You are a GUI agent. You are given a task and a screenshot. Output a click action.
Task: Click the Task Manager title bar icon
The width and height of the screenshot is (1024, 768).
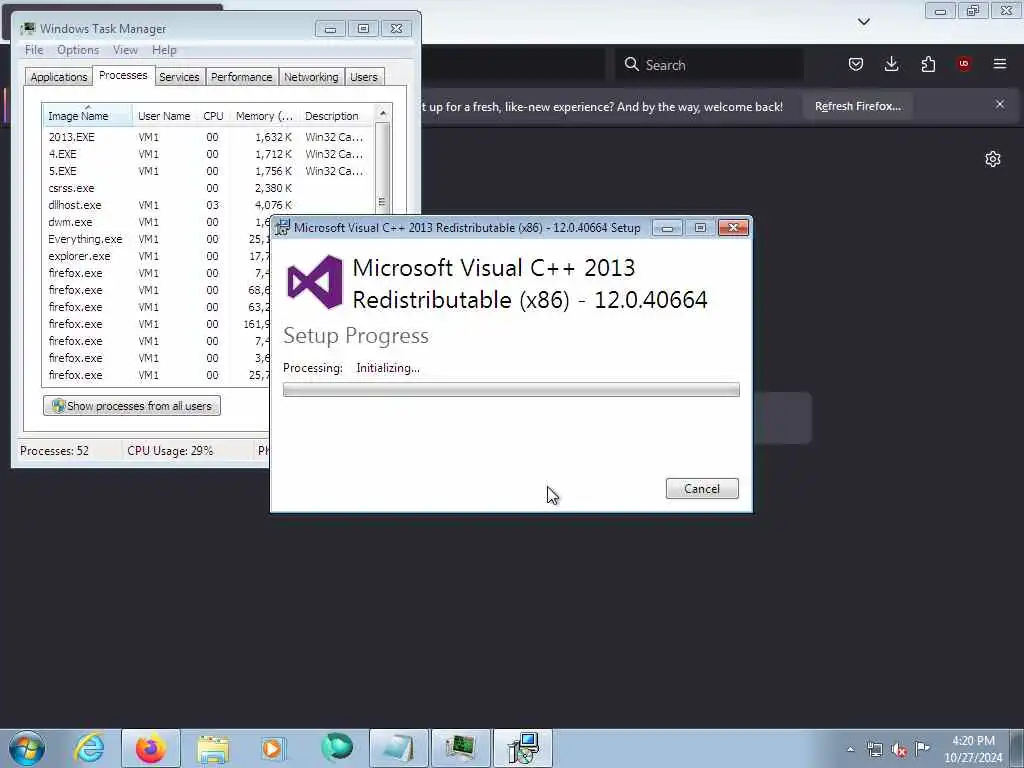tap(27, 28)
